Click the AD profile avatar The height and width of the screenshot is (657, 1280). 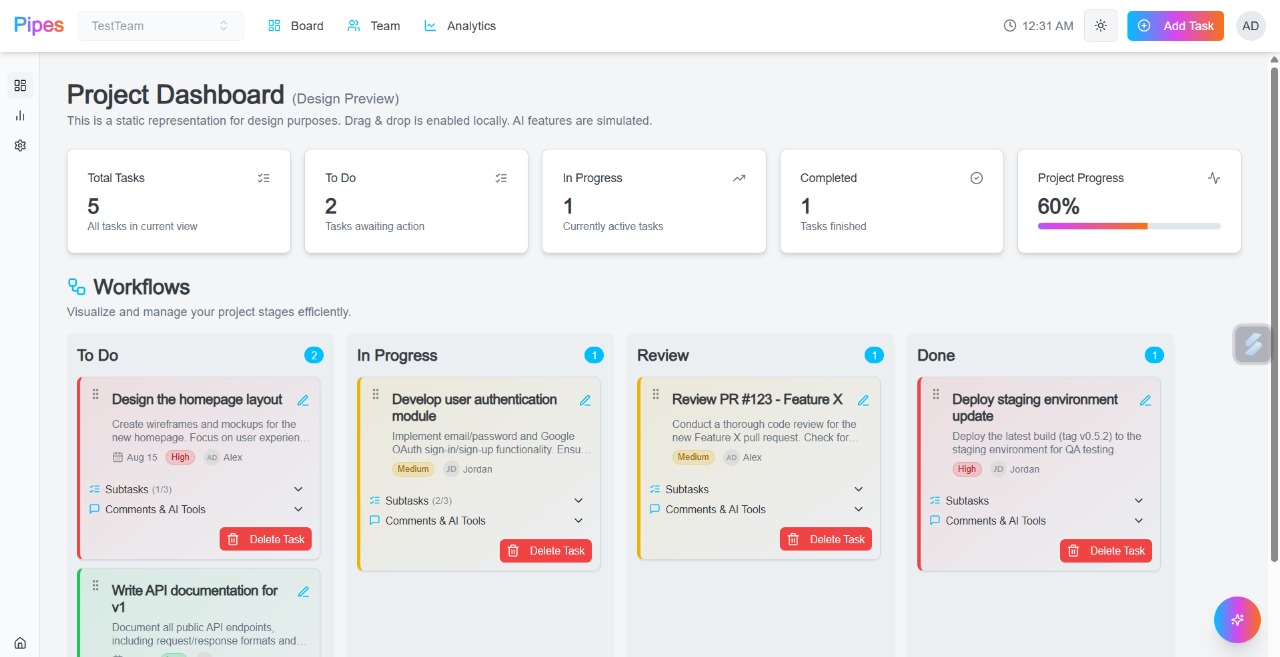(x=1251, y=25)
